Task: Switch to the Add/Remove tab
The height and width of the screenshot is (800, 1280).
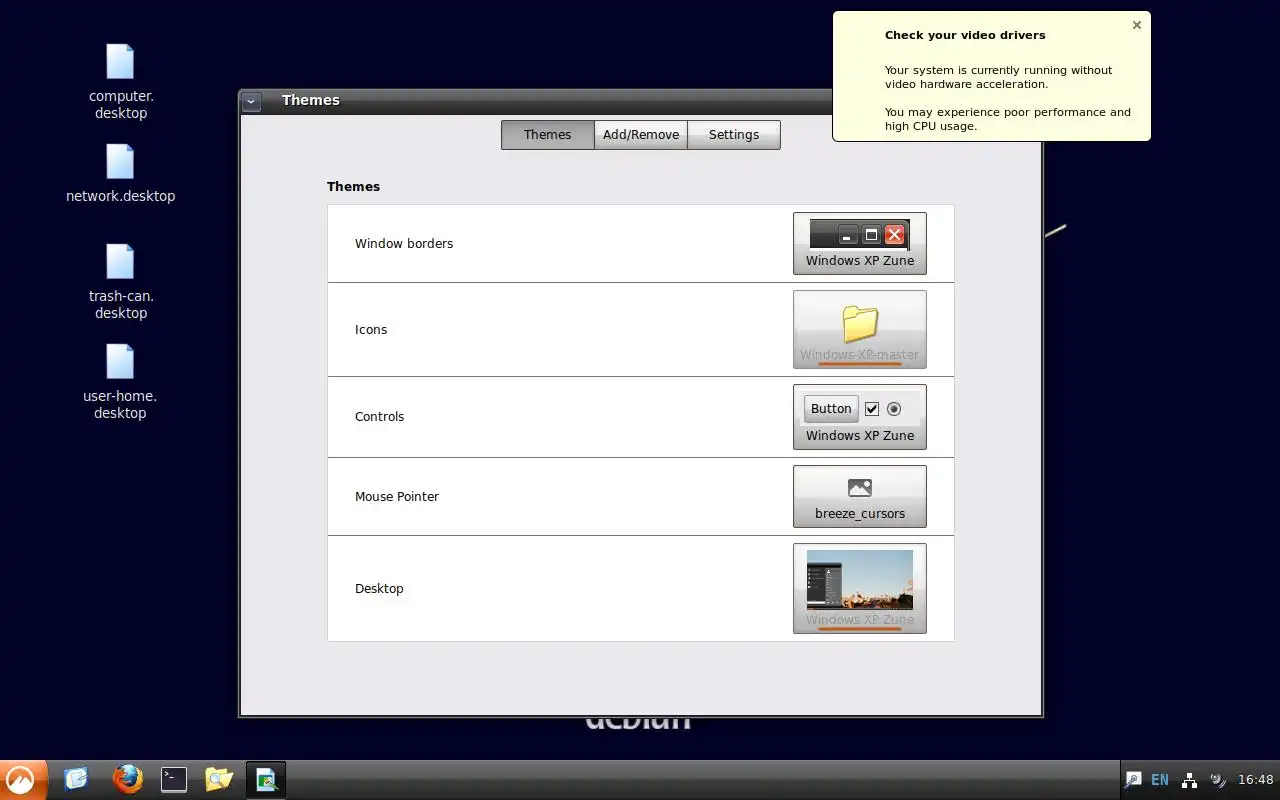Action: click(641, 135)
